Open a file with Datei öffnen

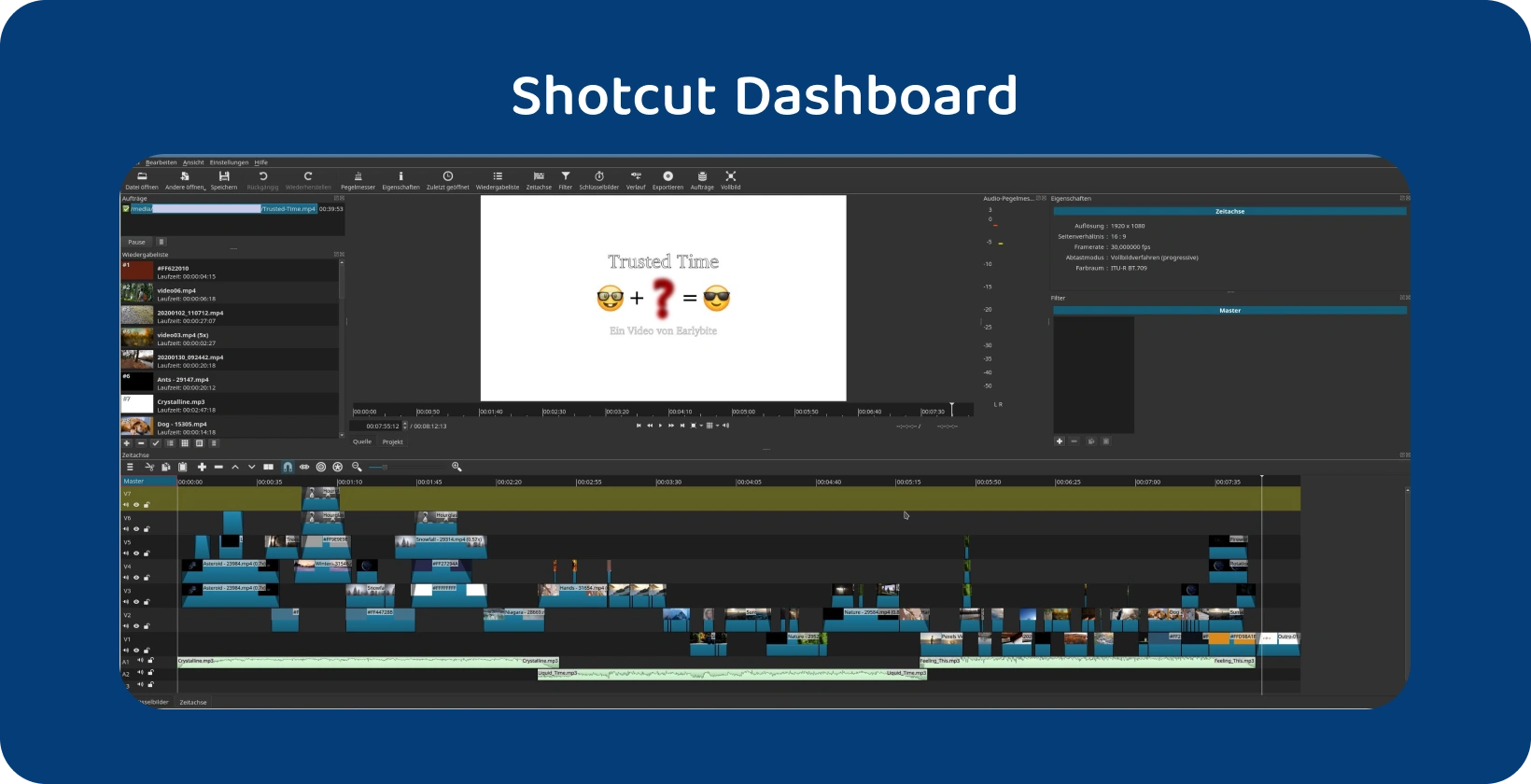[x=142, y=180]
